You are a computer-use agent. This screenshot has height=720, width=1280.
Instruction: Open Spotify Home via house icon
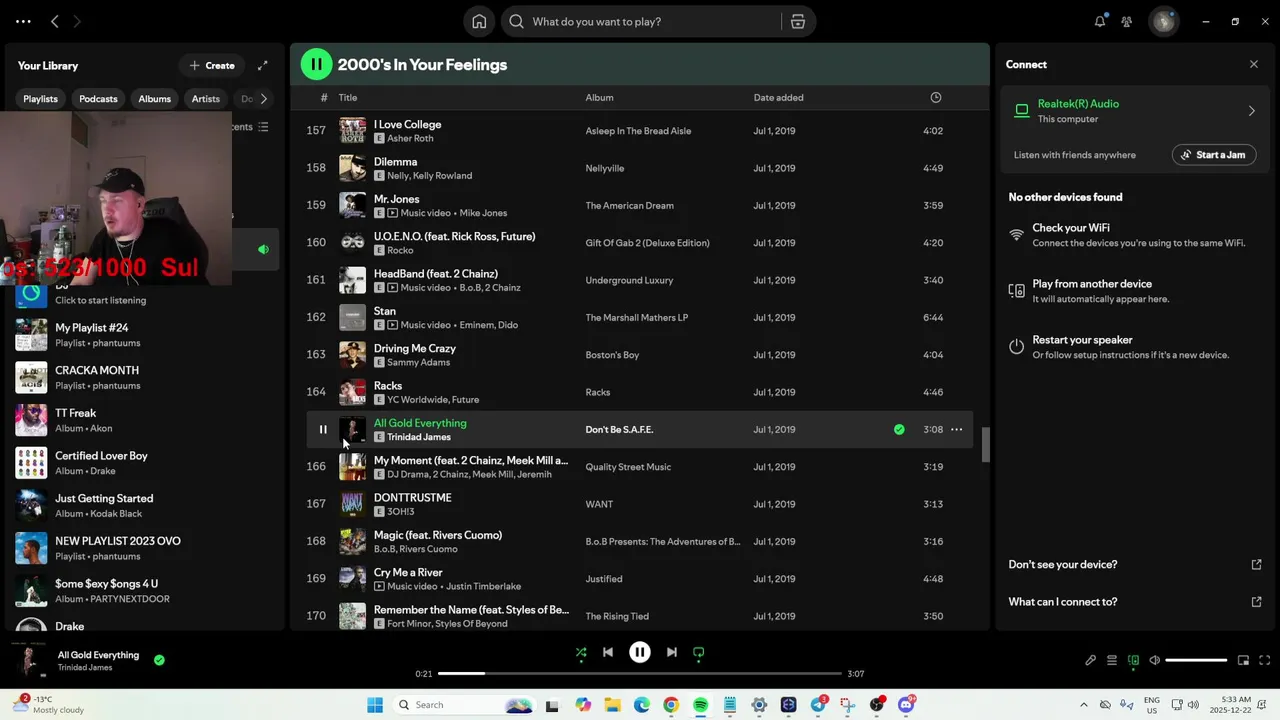pyautogui.click(x=479, y=21)
